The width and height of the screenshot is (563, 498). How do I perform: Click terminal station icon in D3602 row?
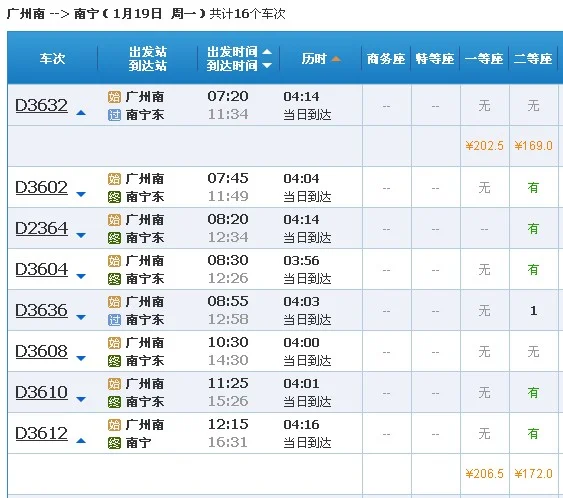[x=115, y=197]
